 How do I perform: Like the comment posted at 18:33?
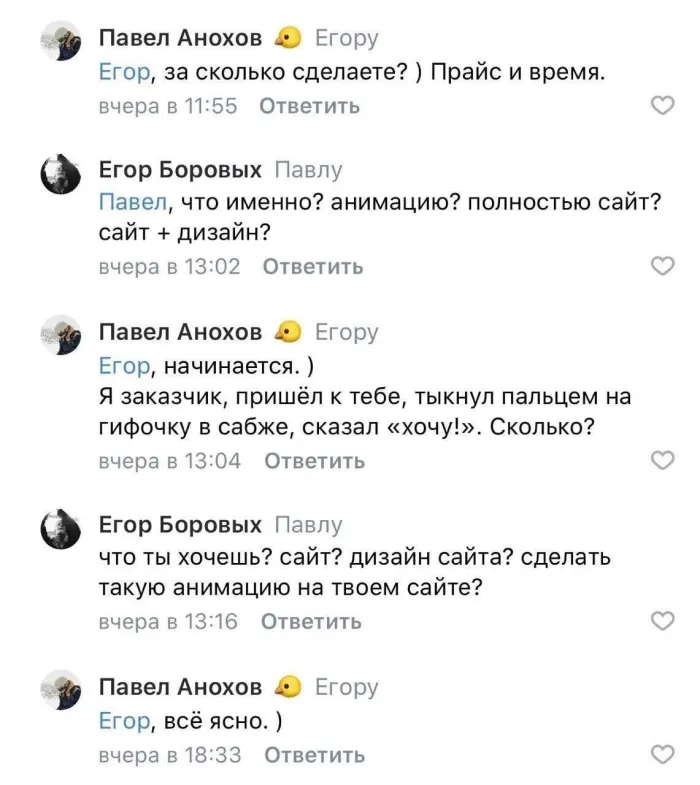[662, 755]
